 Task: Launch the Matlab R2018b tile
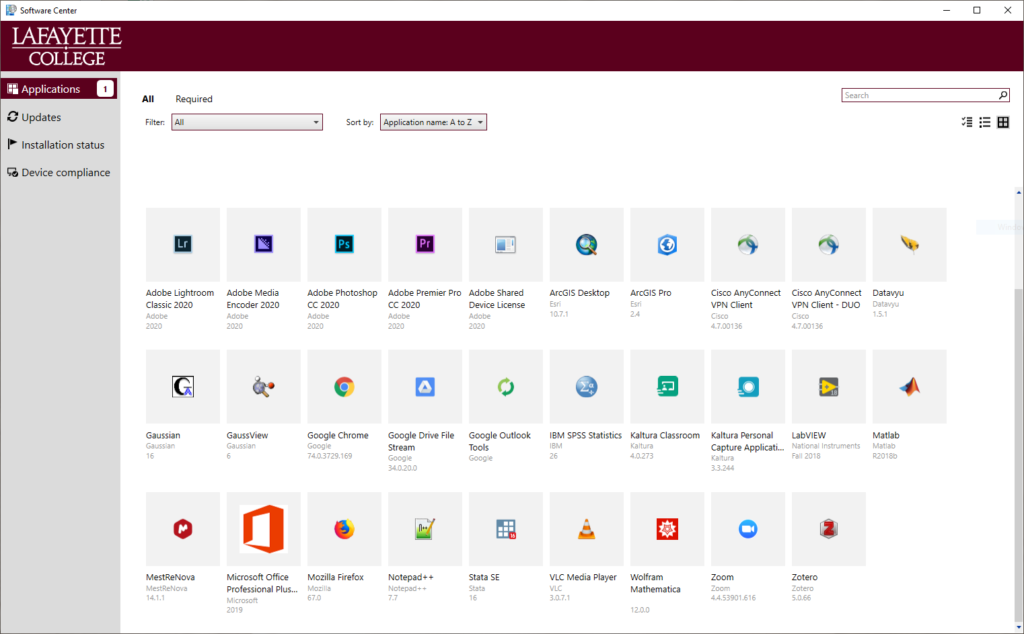point(908,386)
